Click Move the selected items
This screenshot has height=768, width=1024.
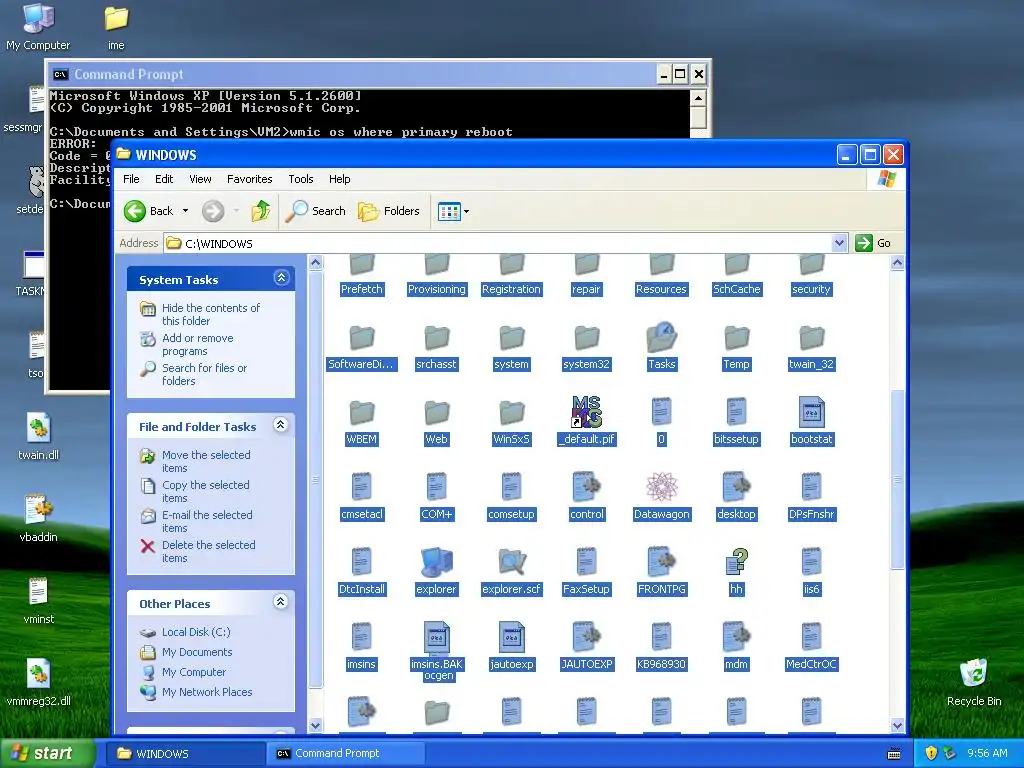point(206,461)
